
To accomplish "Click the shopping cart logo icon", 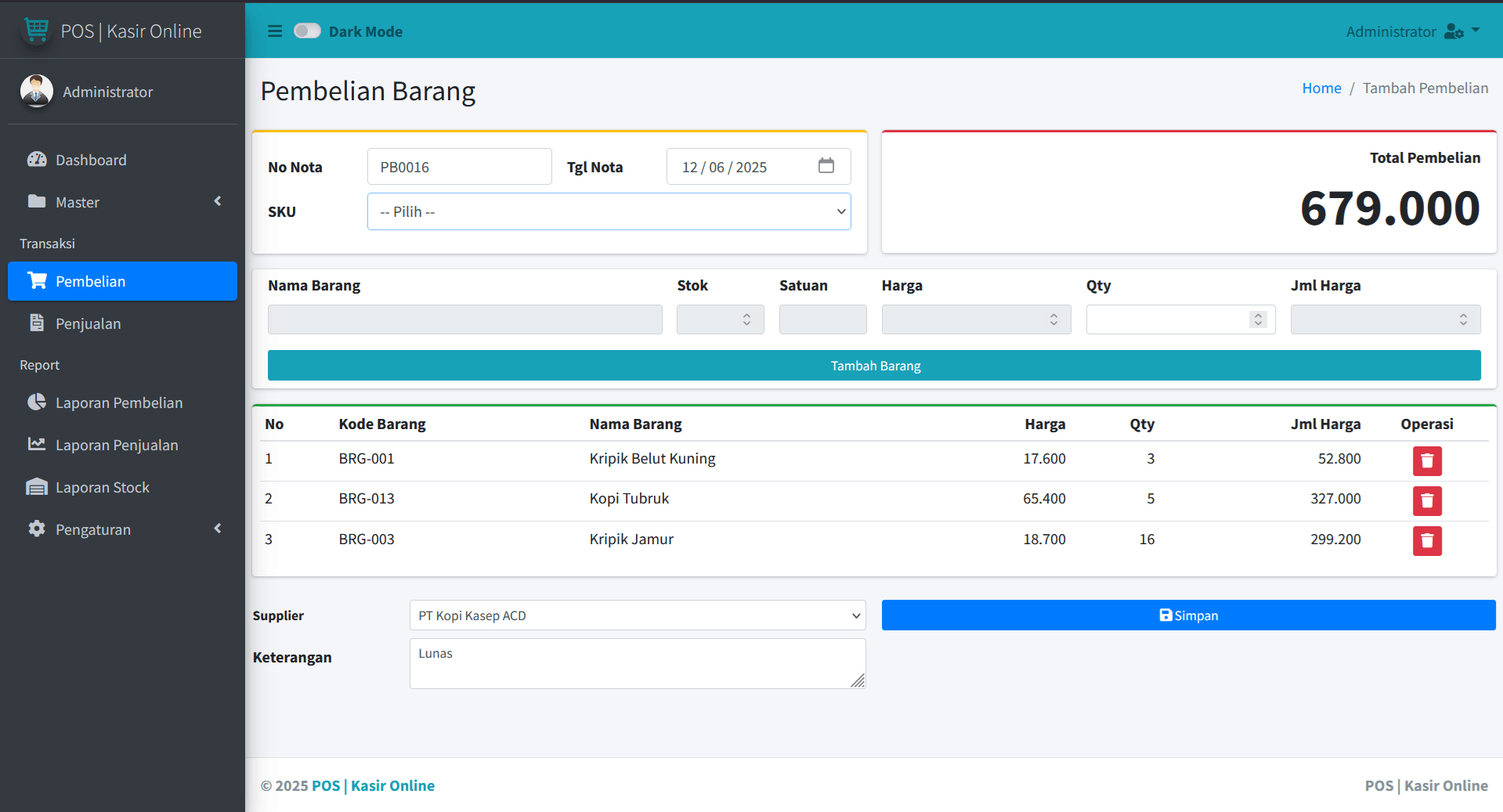I will click(36, 31).
